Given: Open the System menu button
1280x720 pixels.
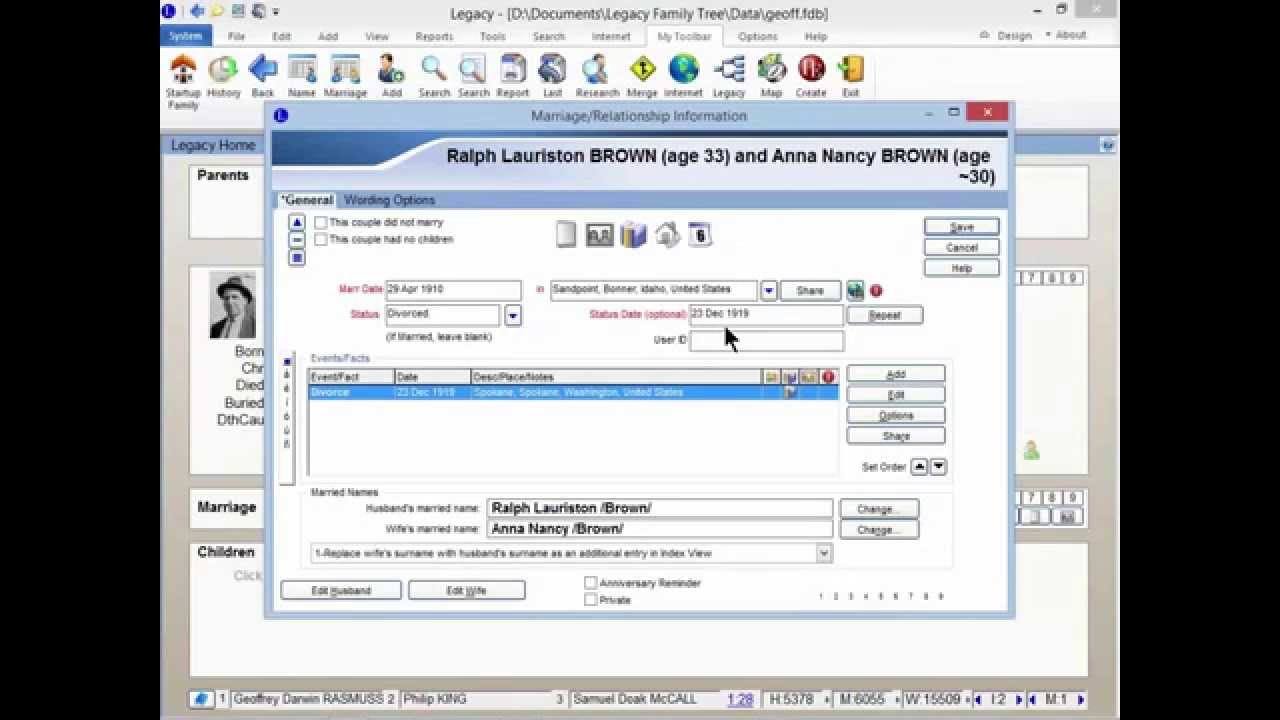Looking at the screenshot, I should coord(184,36).
